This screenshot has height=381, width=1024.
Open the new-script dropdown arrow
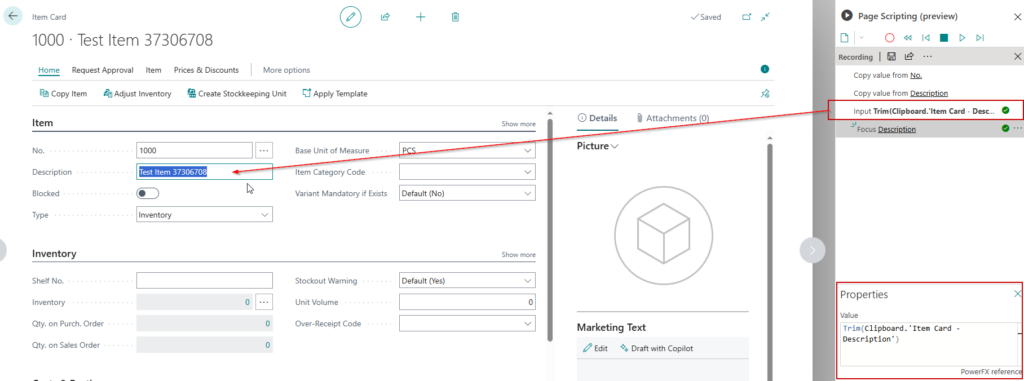point(861,38)
